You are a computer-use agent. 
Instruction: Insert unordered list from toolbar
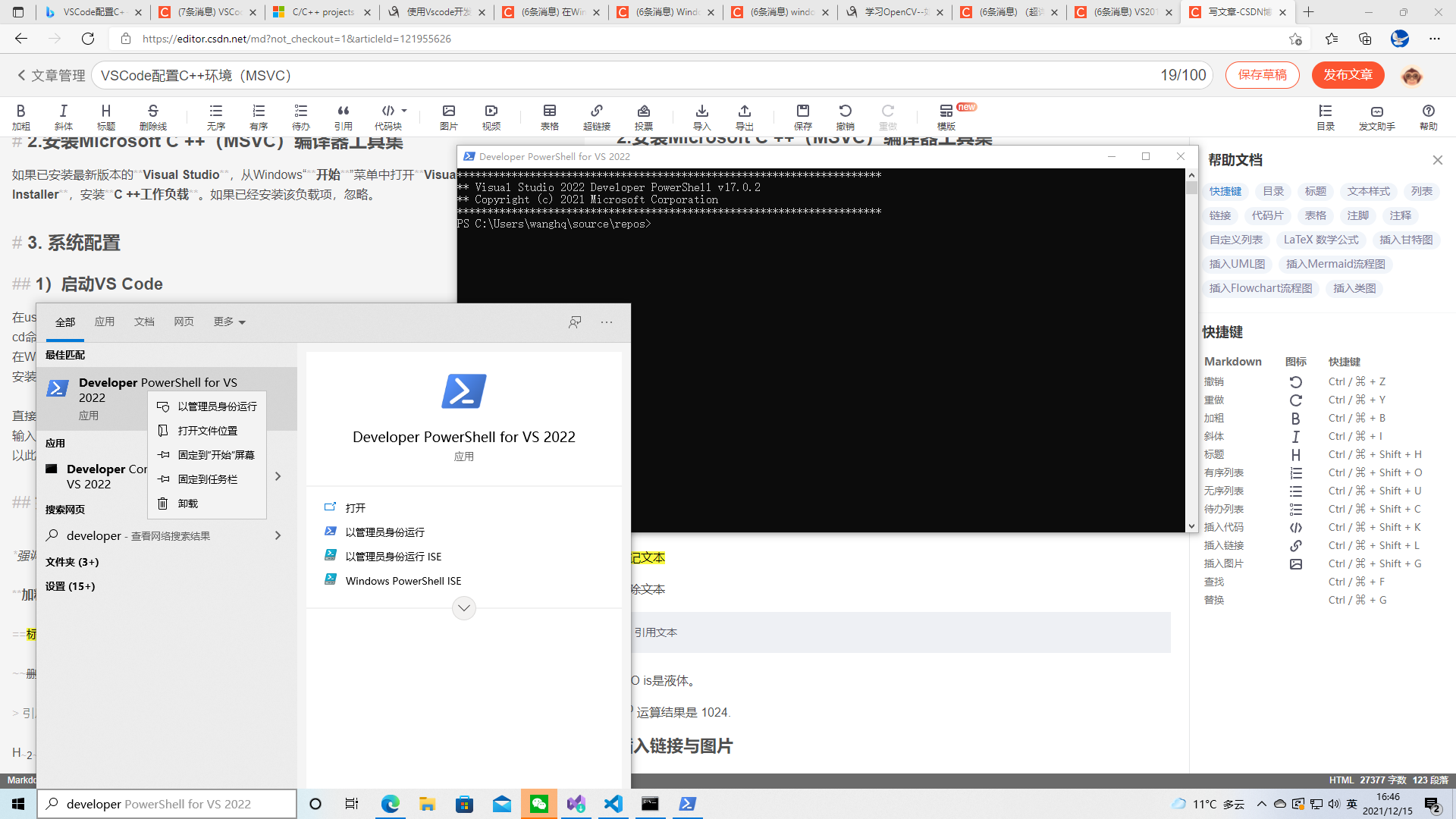tap(216, 117)
